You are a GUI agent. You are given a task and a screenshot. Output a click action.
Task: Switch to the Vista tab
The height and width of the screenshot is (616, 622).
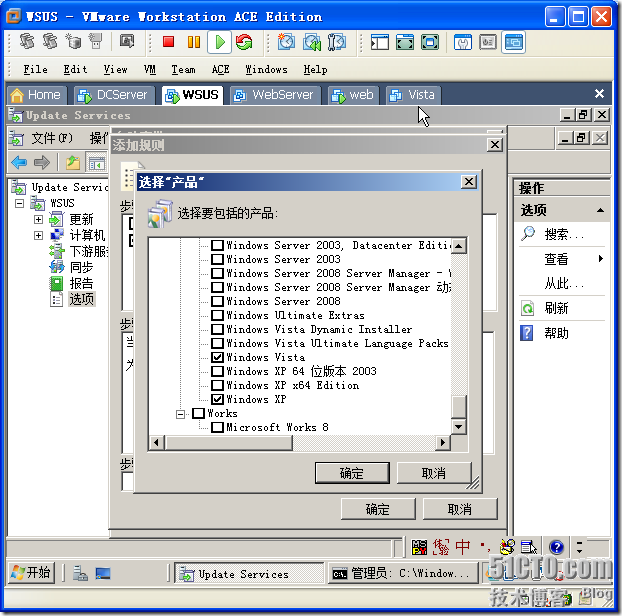coord(413,95)
